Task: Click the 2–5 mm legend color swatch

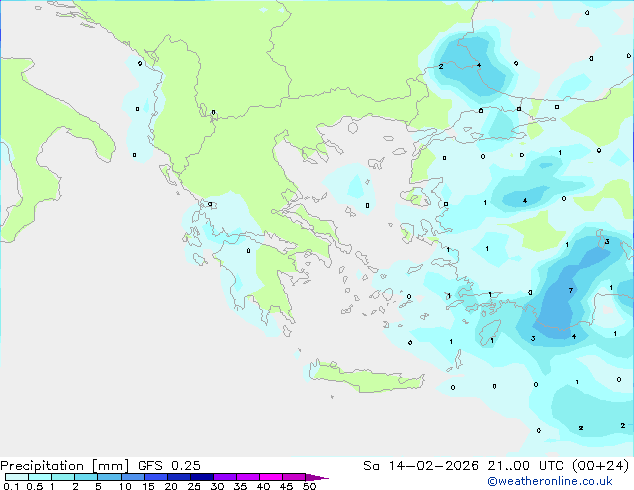Action: click(x=86, y=477)
